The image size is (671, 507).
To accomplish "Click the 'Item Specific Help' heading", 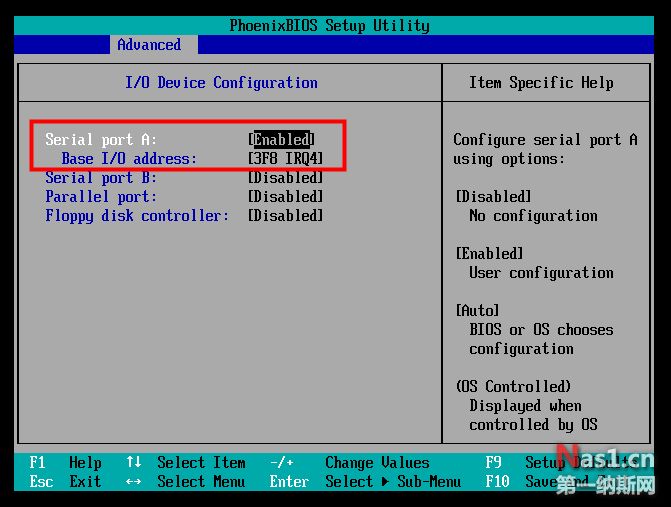I will click(541, 83).
